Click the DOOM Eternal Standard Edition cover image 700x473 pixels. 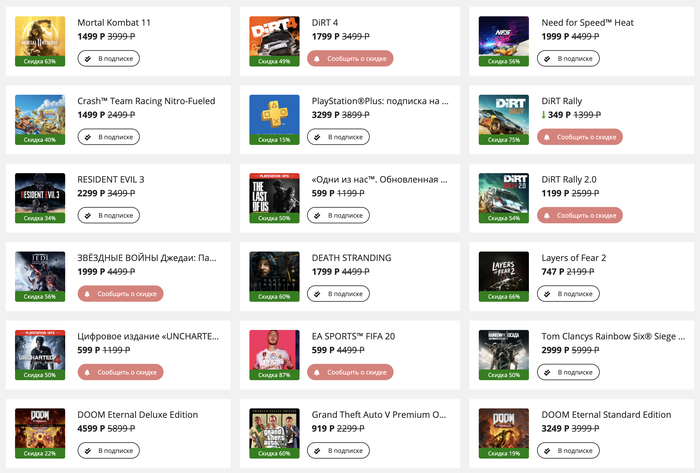click(x=504, y=428)
